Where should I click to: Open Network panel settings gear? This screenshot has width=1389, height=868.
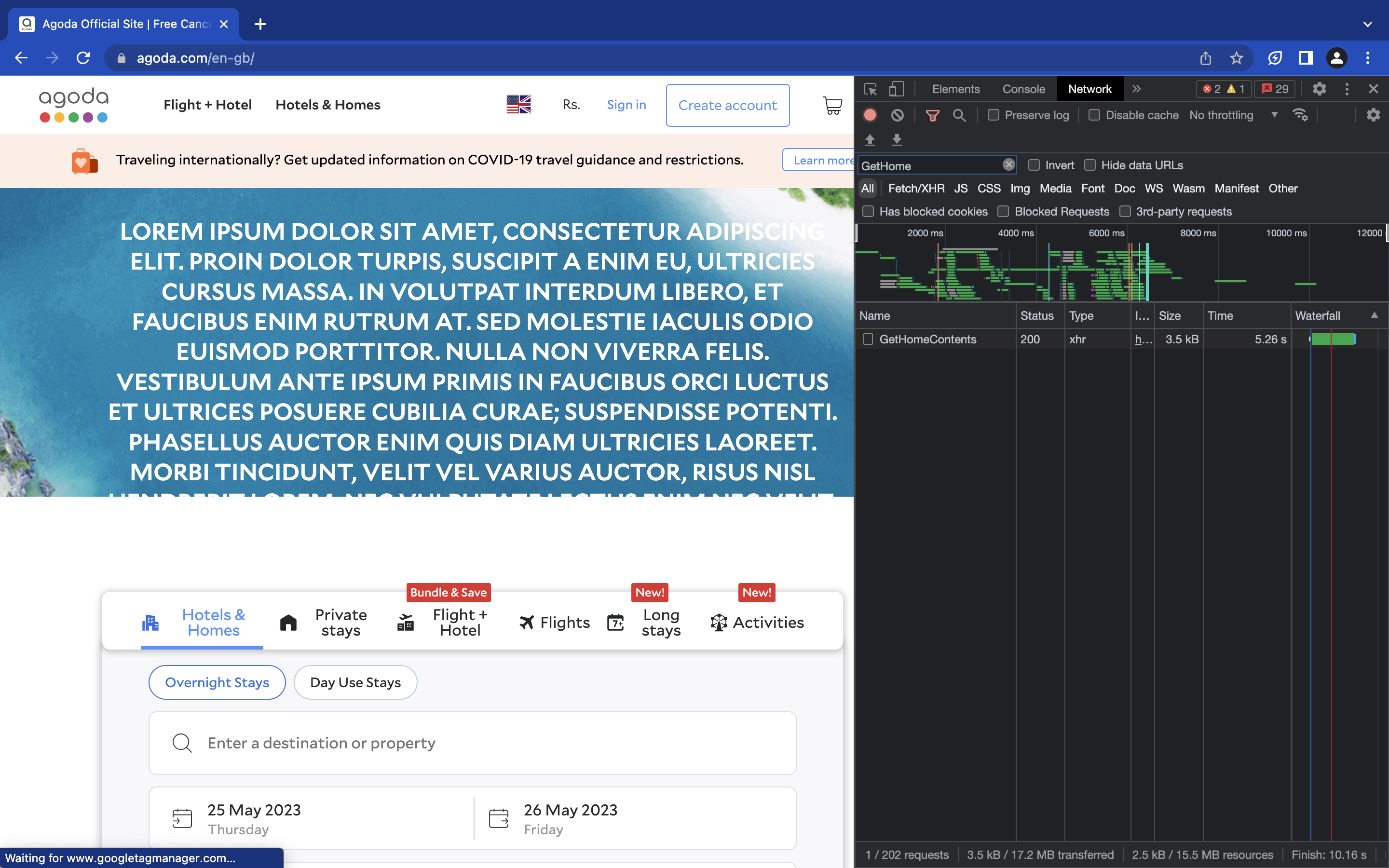tap(1374, 115)
